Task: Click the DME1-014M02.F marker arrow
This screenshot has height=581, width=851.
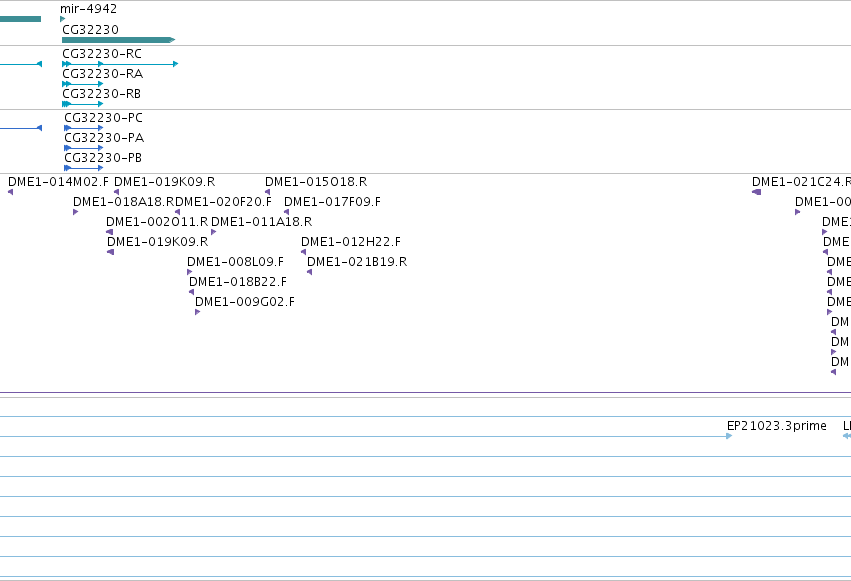Action: click(10, 192)
